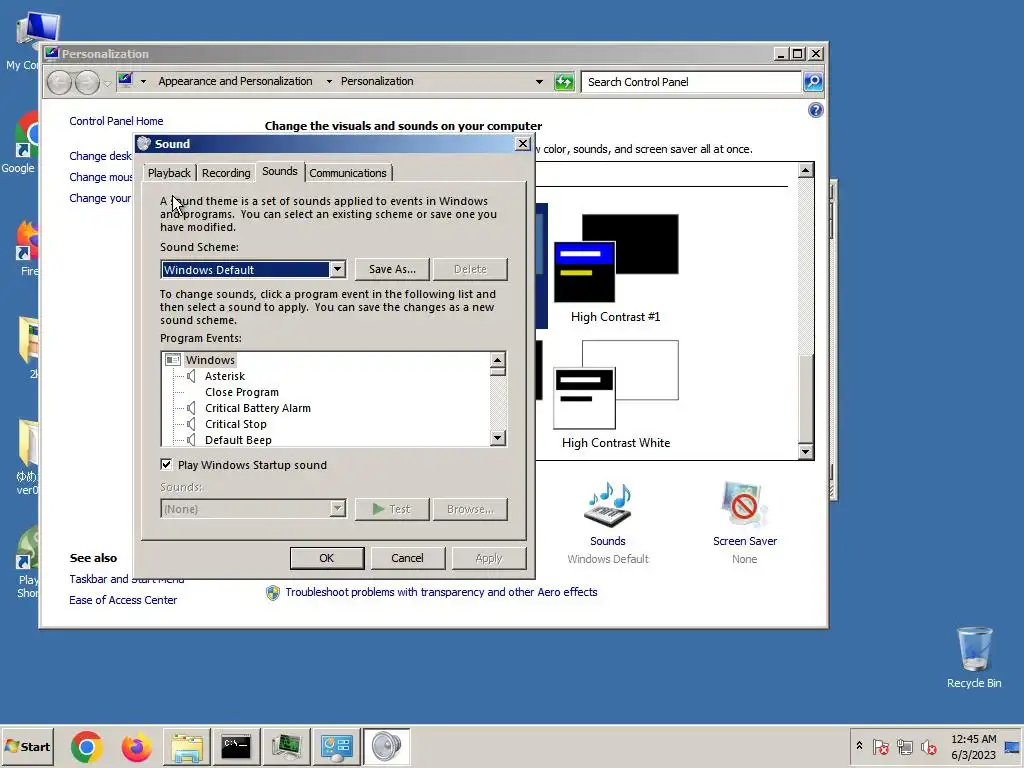Image resolution: width=1024 pixels, height=768 pixels.
Task: Switch to the Playback tab
Action: pyautogui.click(x=169, y=173)
